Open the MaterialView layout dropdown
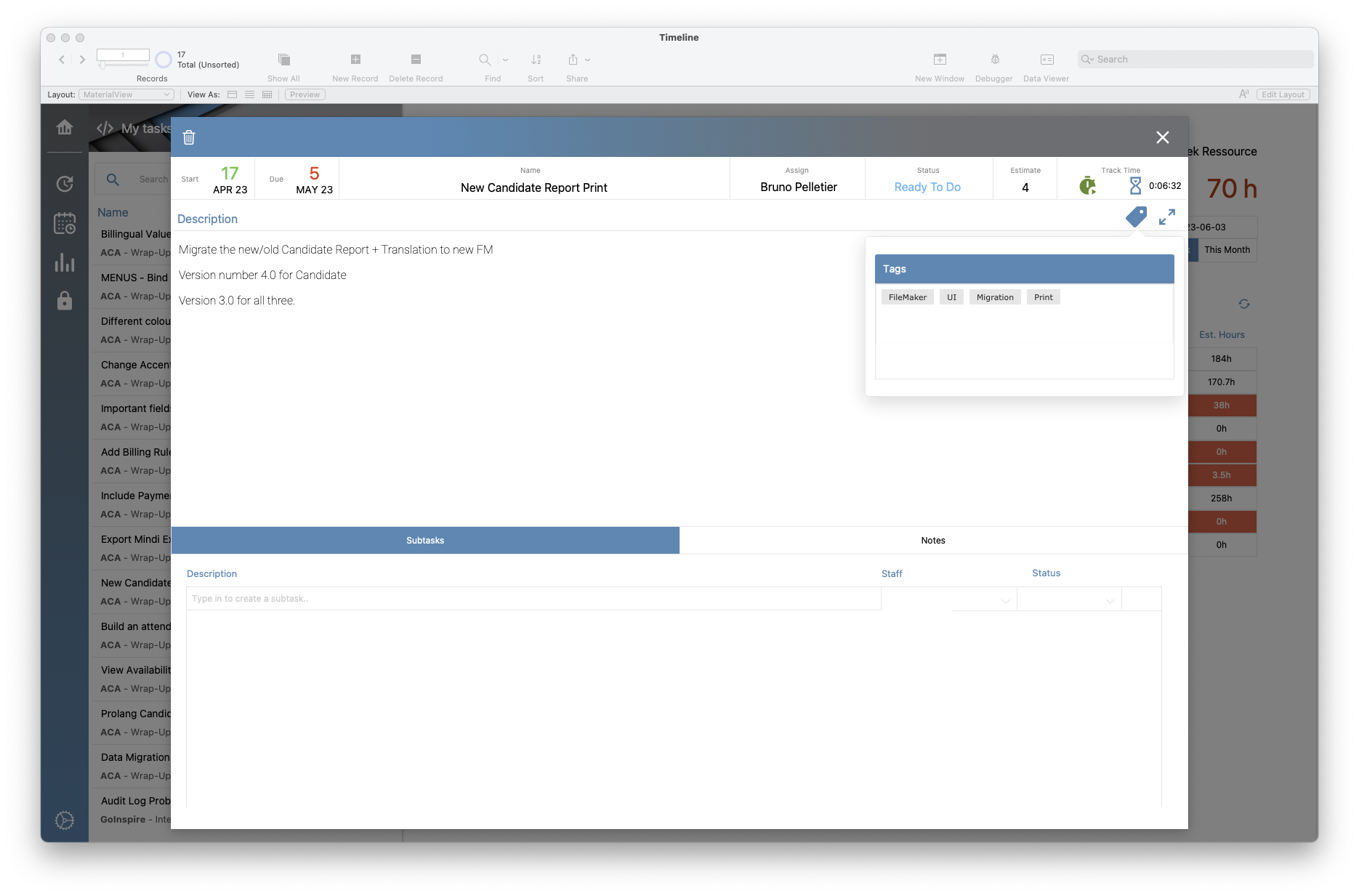1359x896 pixels. coord(126,94)
